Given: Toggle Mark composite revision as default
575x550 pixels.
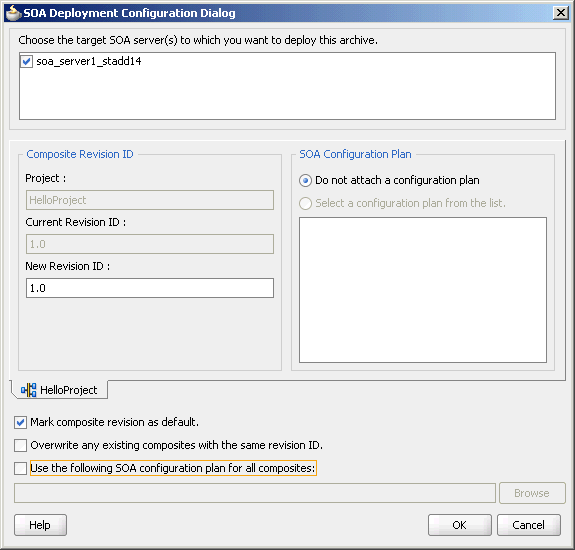Looking at the screenshot, I should tap(21, 422).
